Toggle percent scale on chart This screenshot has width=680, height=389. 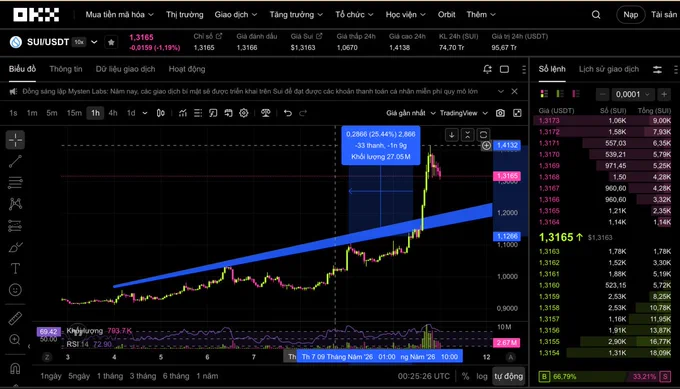tap(465, 376)
